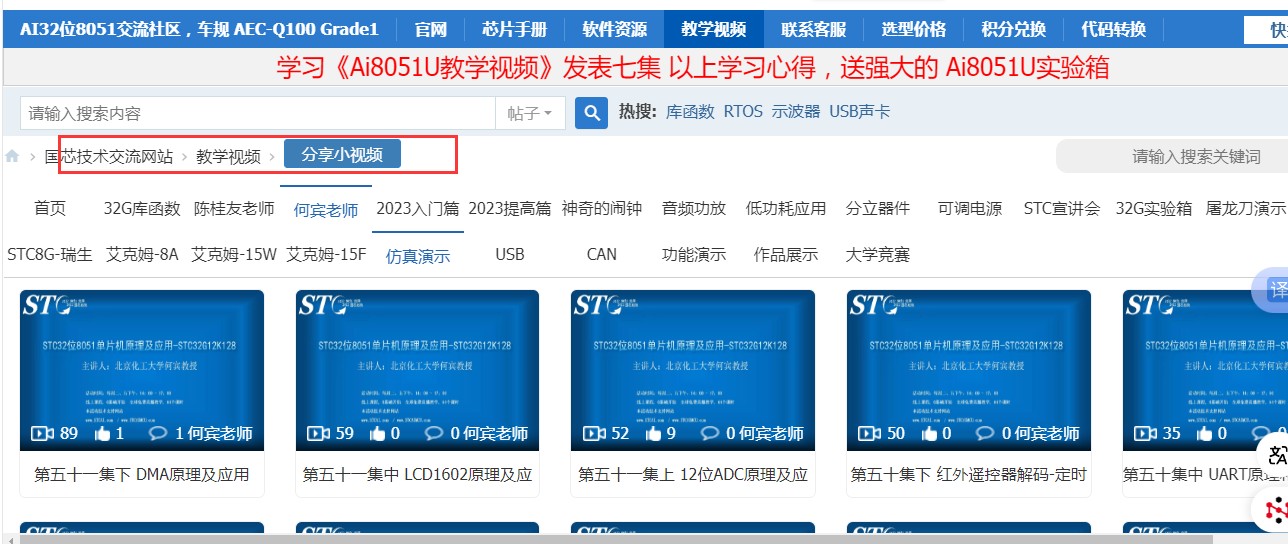Click the RTOS hot search link

(743, 111)
